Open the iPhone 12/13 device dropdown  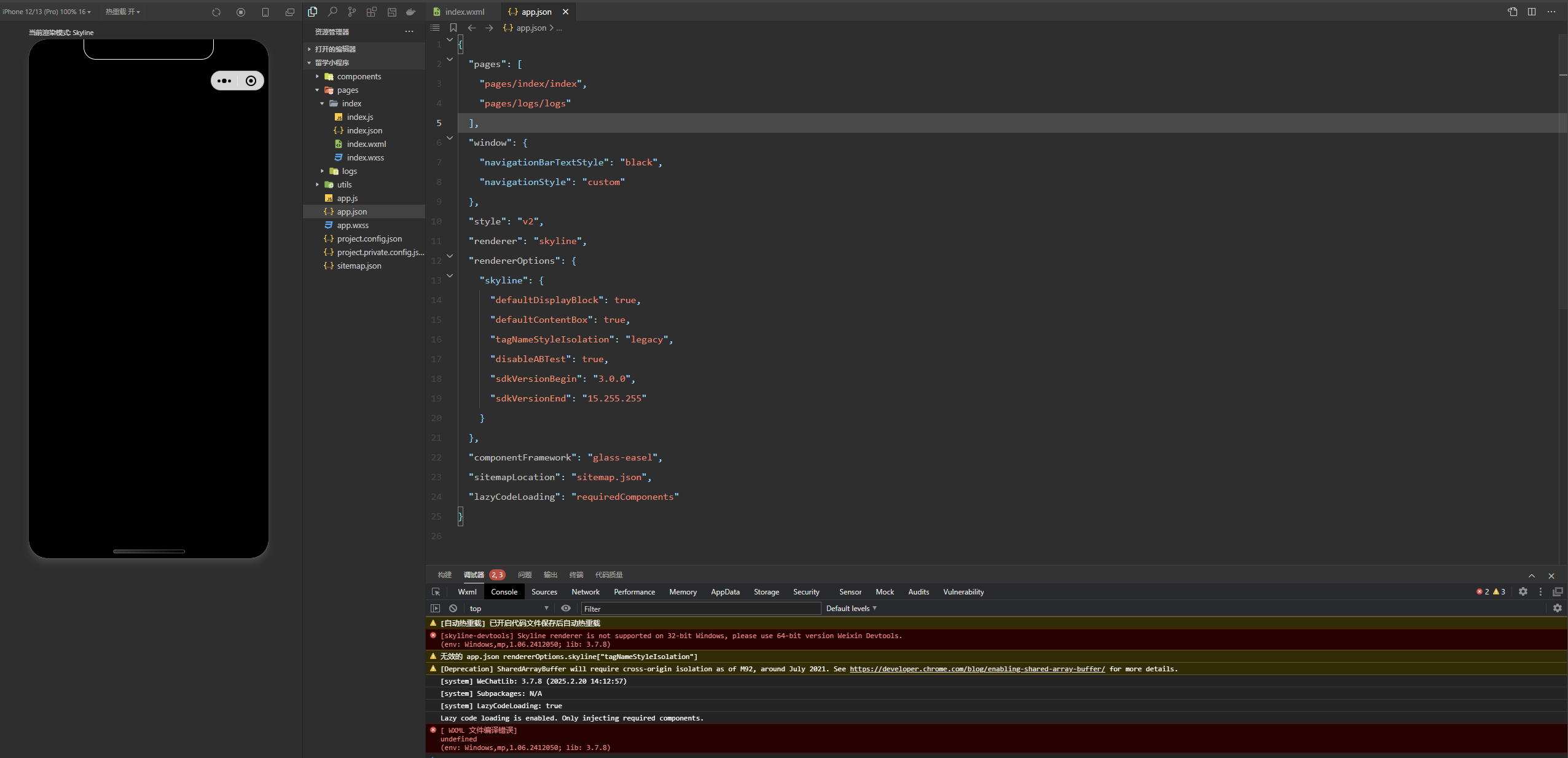[x=46, y=12]
